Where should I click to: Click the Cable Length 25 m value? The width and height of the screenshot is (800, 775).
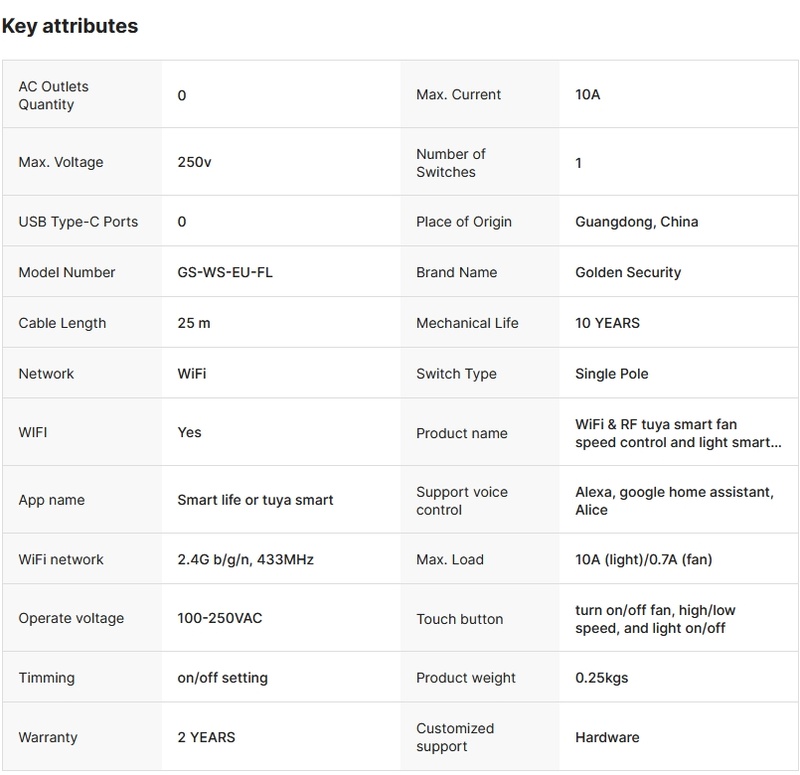pyautogui.click(x=194, y=323)
